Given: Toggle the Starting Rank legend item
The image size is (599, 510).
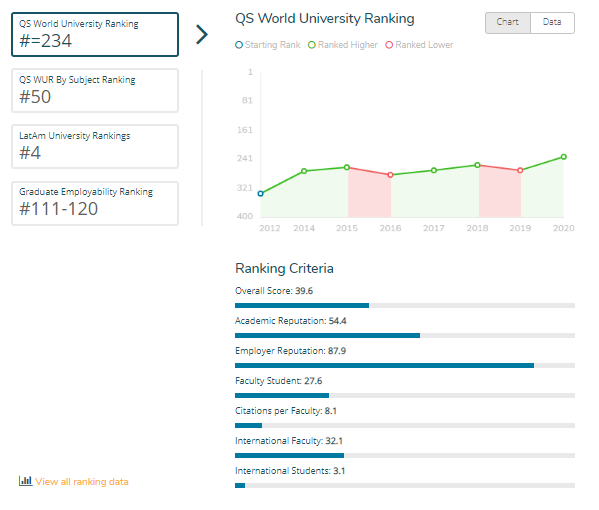Looking at the screenshot, I should (x=268, y=45).
